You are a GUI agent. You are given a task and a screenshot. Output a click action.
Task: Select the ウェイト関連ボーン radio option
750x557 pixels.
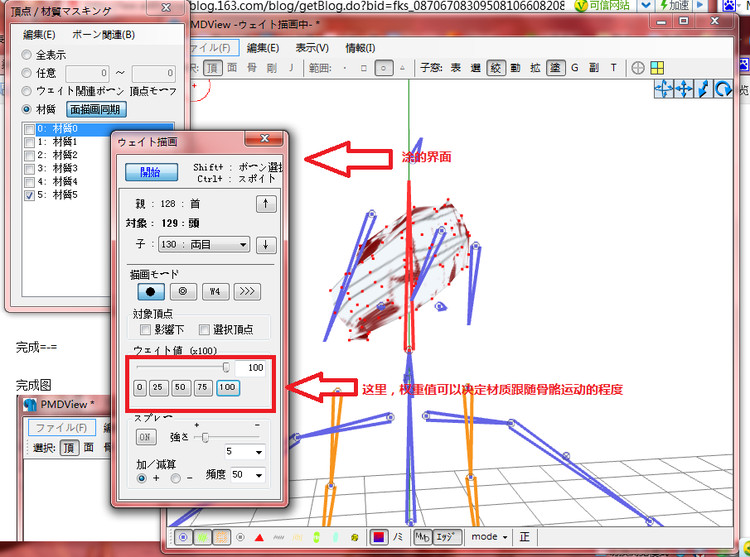click(x=27, y=91)
